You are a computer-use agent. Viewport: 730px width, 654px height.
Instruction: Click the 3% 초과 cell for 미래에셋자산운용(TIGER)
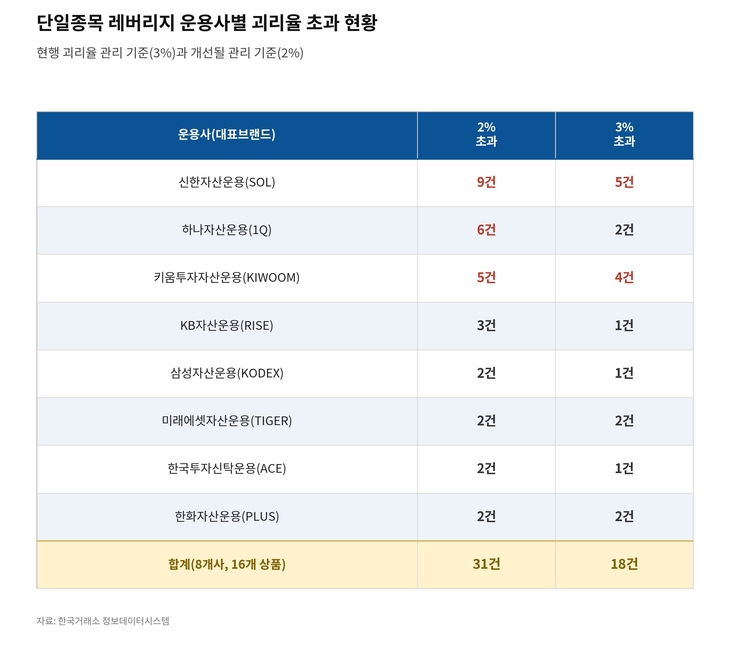pyautogui.click(x=624, y=421)
